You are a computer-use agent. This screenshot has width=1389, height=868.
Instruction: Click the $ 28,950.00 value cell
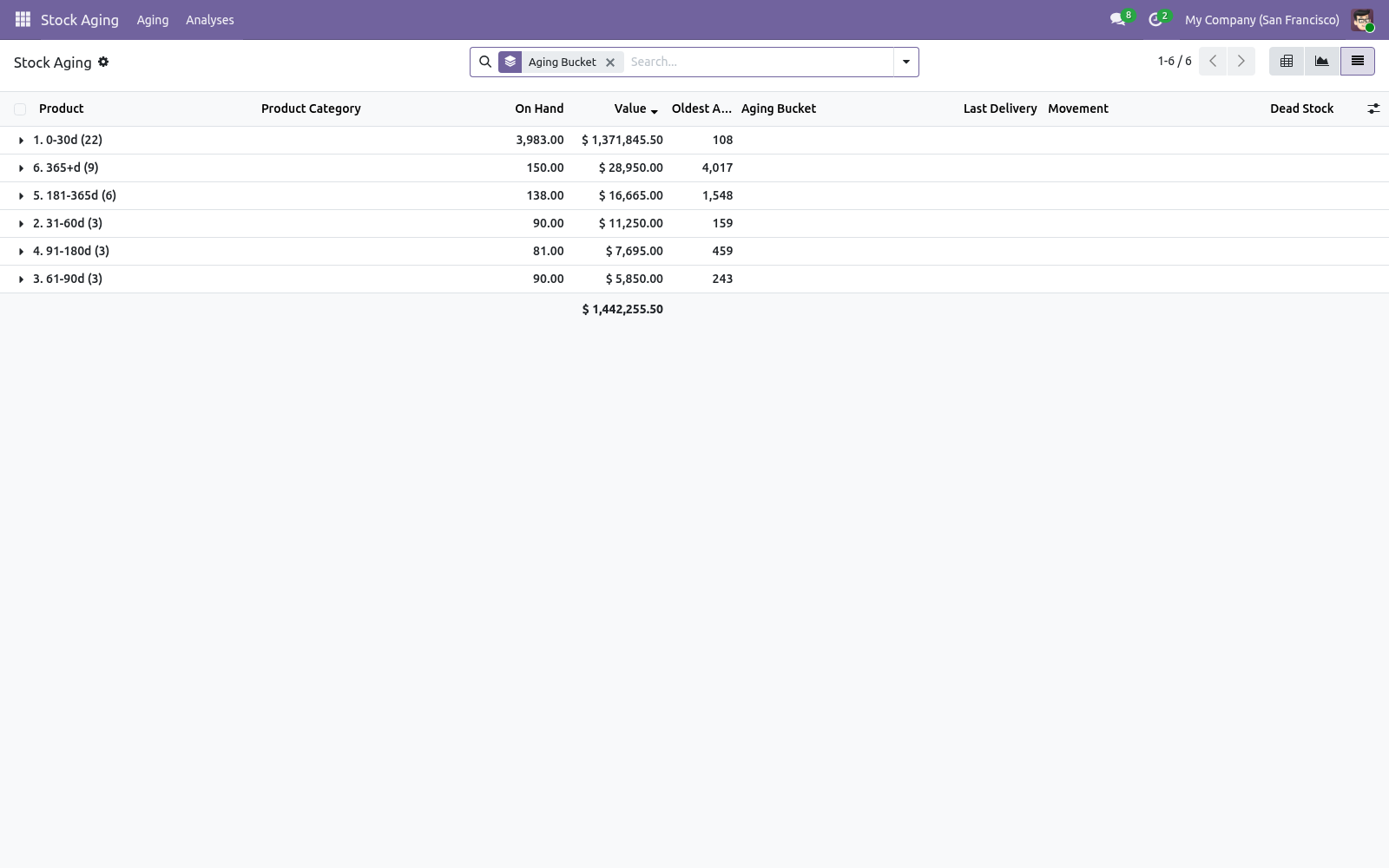point(631,168)
